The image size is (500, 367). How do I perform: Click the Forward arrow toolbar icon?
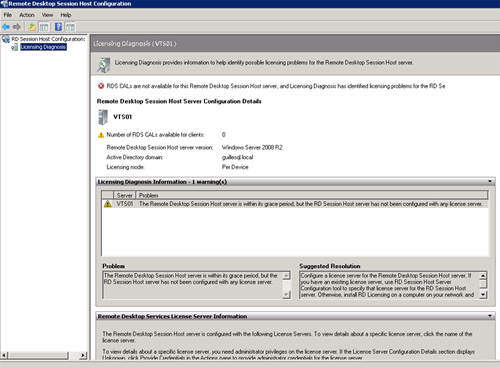17,27
